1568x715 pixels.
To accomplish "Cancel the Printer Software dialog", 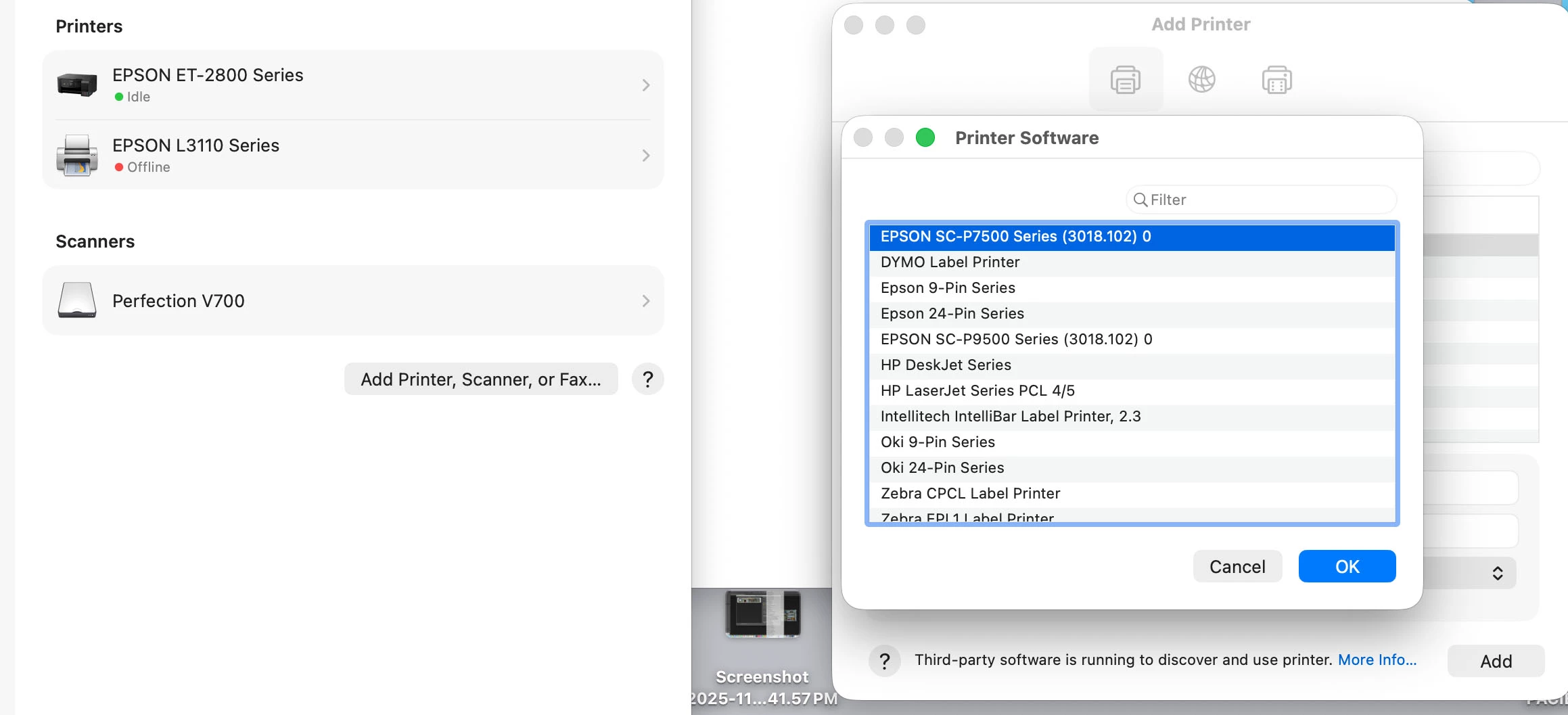I will (1237, 566).
